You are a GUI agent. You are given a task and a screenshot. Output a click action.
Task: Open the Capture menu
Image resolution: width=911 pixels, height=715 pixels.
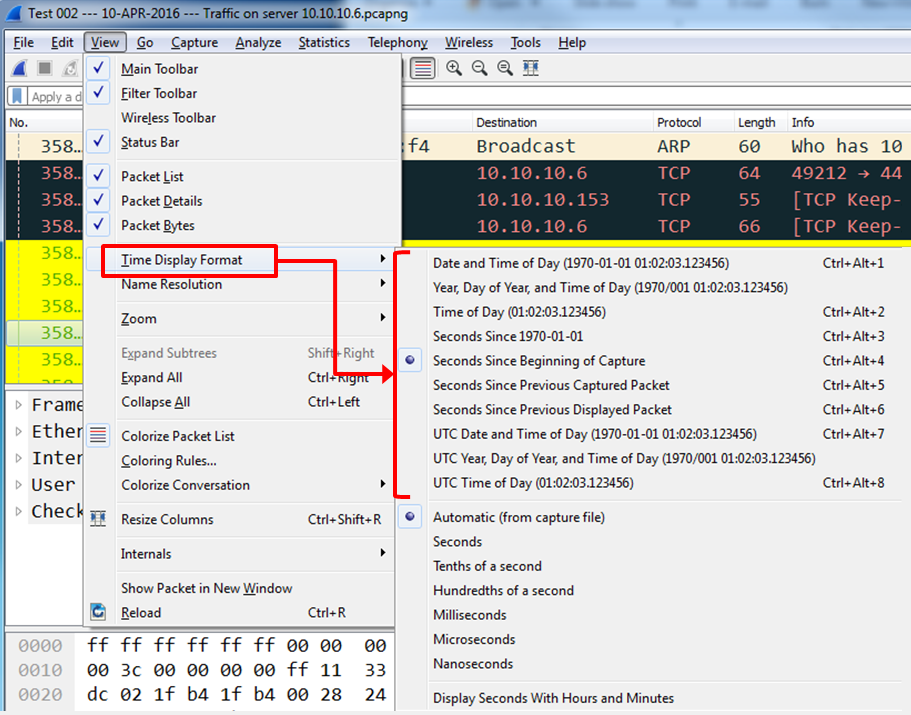[194, 42]
